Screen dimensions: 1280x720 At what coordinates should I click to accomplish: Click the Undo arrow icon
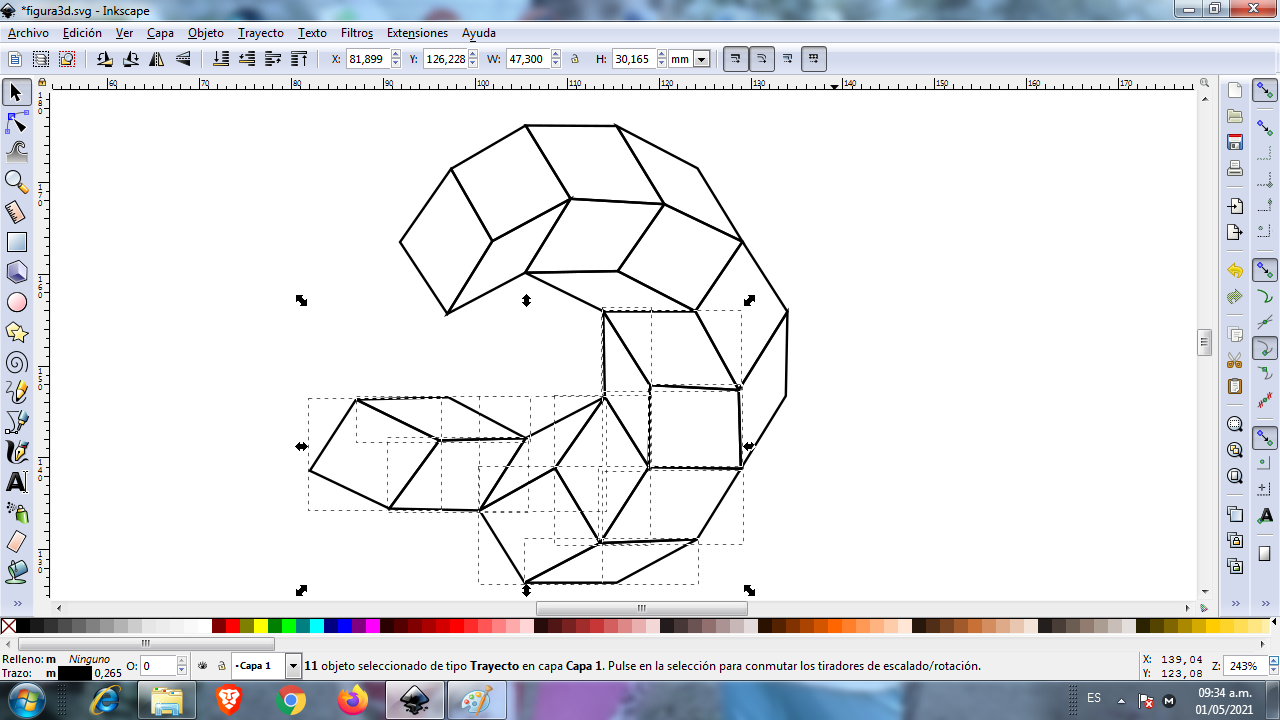pyautogui.click(x=1235, y=270)
